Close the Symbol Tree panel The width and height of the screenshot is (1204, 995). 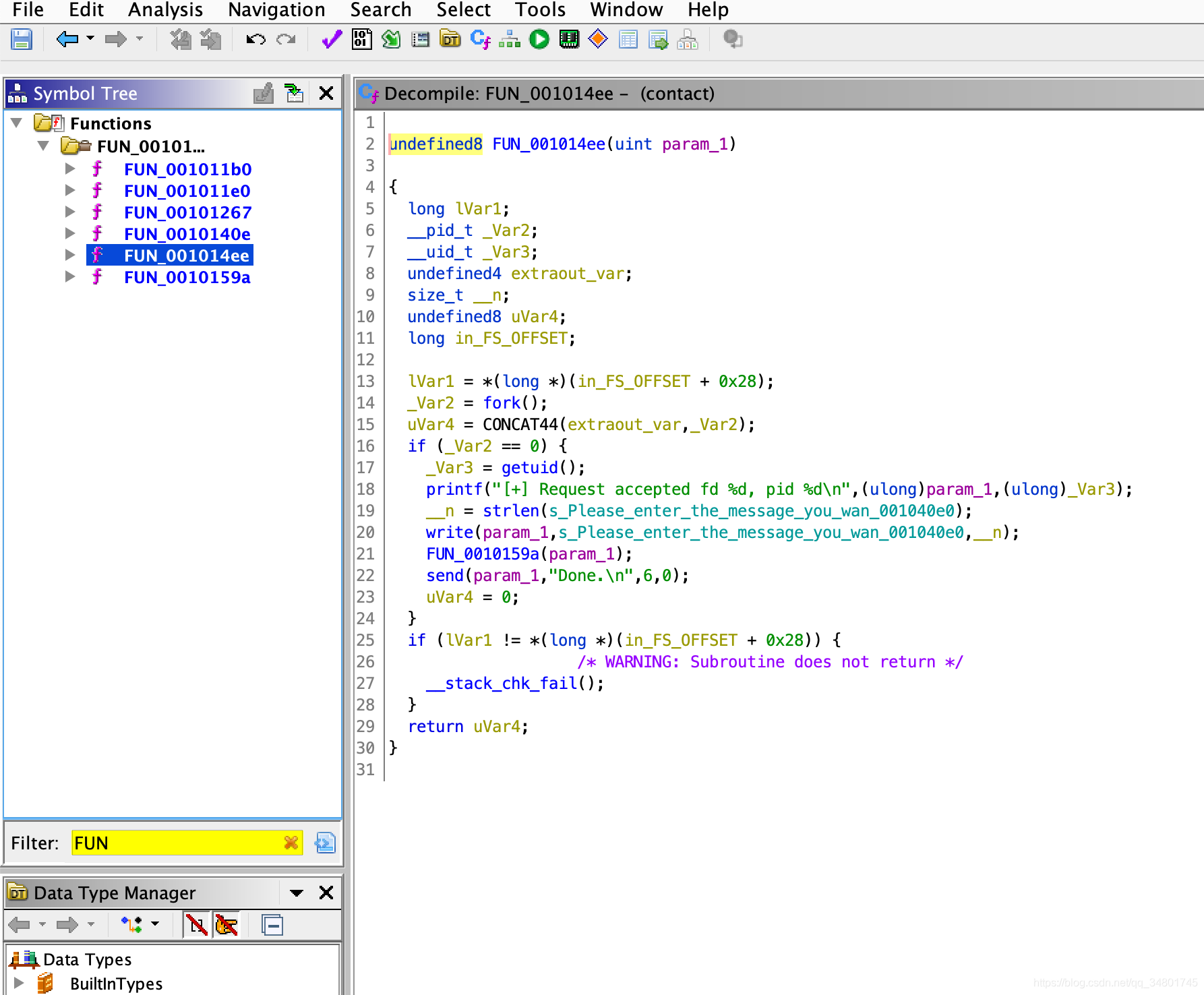click(x=326, y=93)
